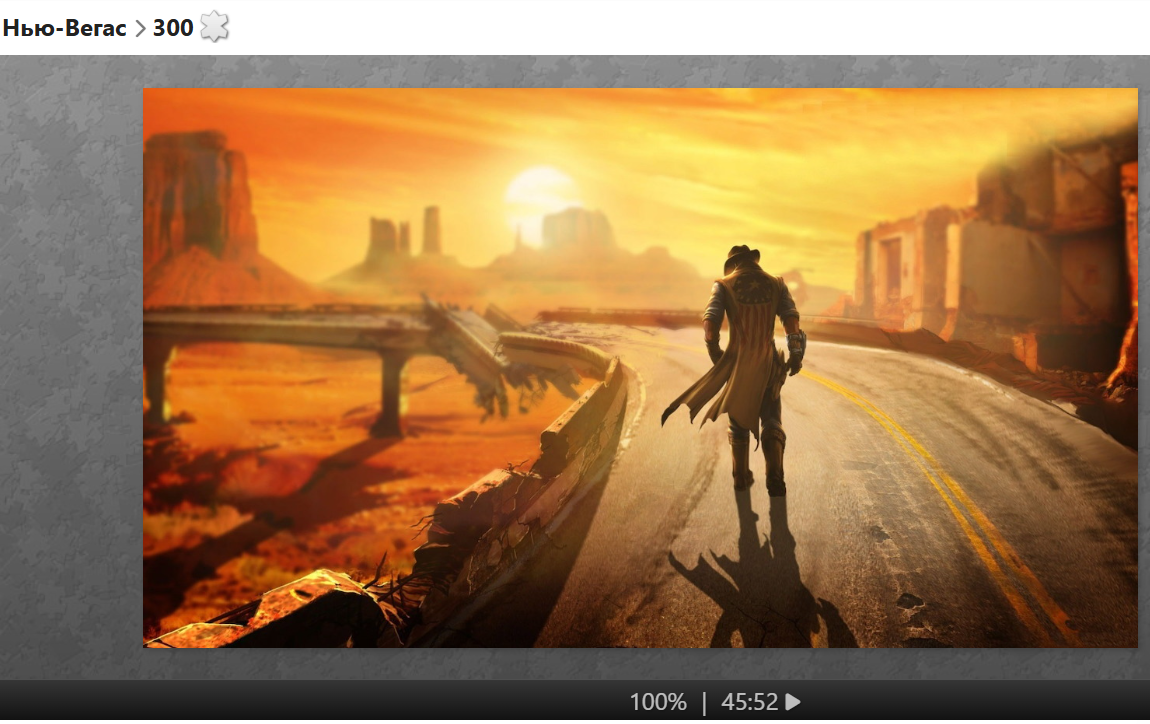Click the completed New Vegas puzzle image

[640, 368]
